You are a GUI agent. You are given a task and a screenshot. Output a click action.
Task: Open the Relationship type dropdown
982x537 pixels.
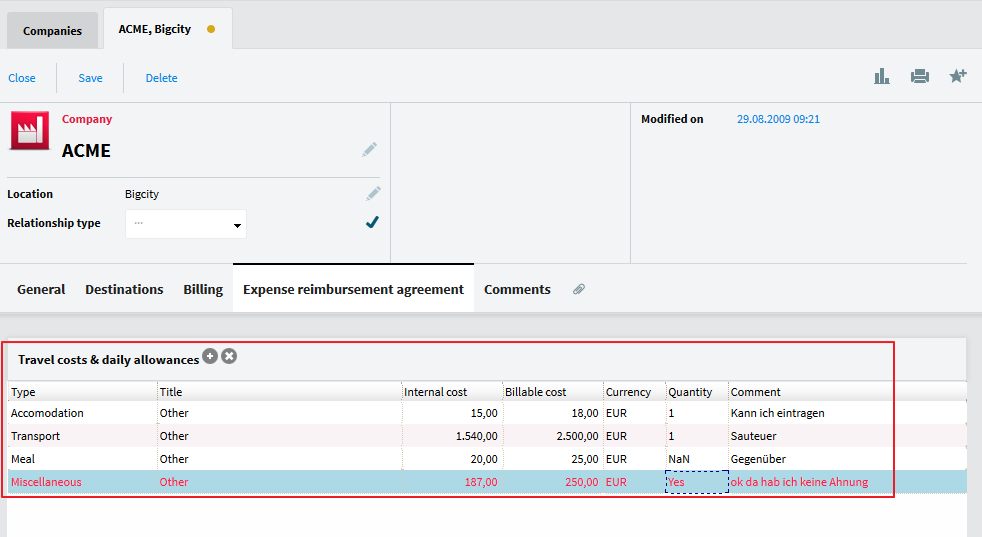click(185, 224)
